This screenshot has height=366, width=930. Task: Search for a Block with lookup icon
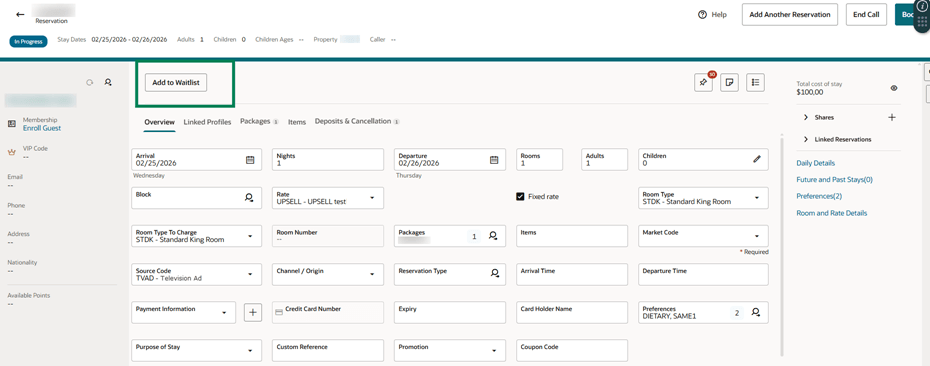pyautogui.click(x=249, y=198)
